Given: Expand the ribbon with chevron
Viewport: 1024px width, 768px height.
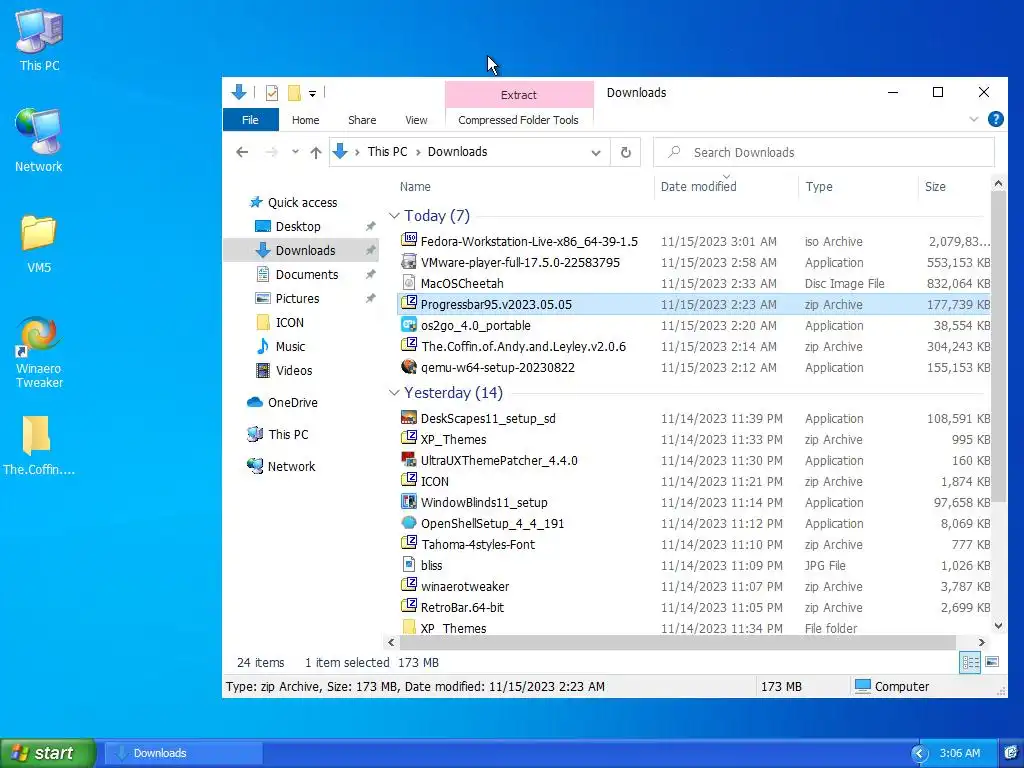Looking at the screenshot, I should coord(974,120).
